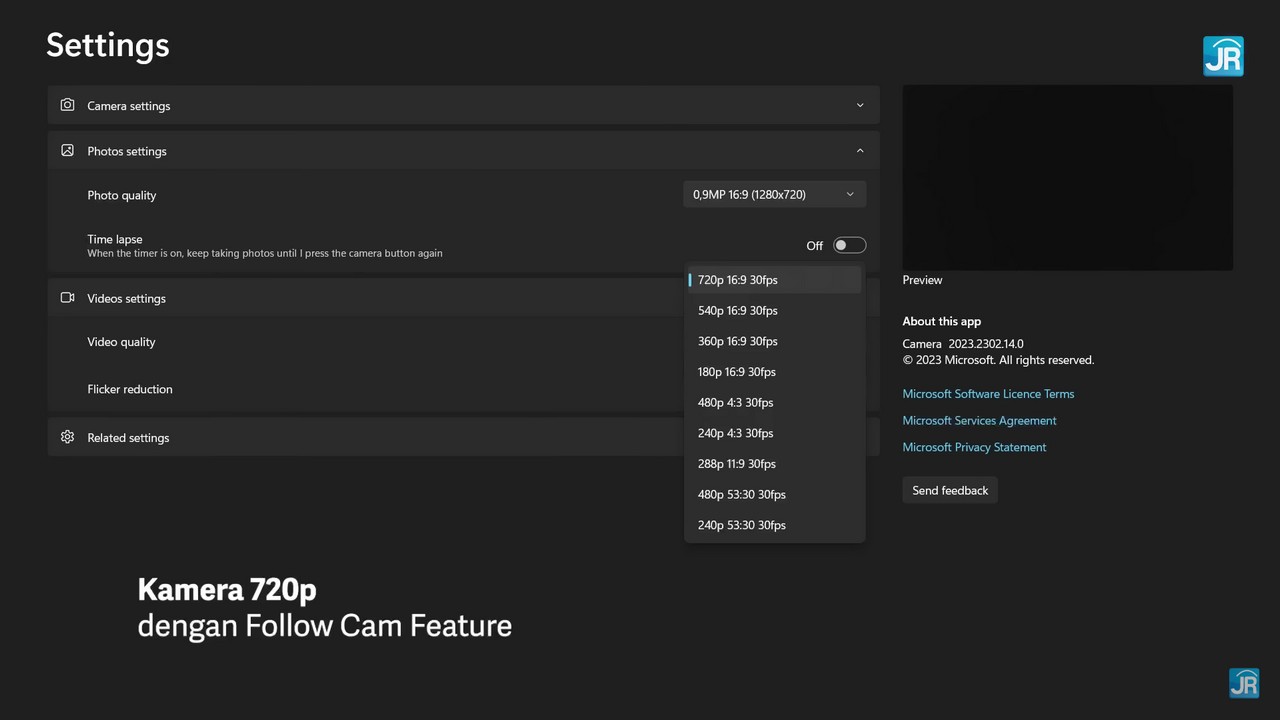The height and width of the screenshot is (720, 1280).
Task: Expand the Camera settings section
Action: coord(859,105)
